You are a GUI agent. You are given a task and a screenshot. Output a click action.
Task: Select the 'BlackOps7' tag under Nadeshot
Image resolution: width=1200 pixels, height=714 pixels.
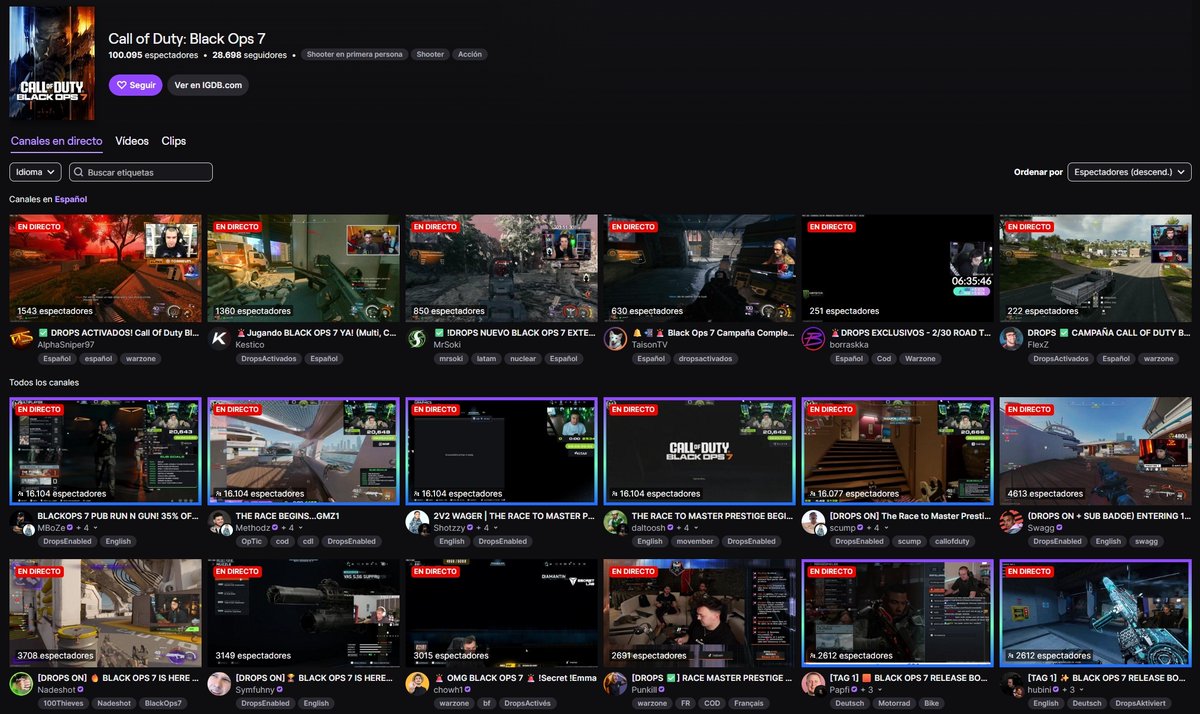162,703
